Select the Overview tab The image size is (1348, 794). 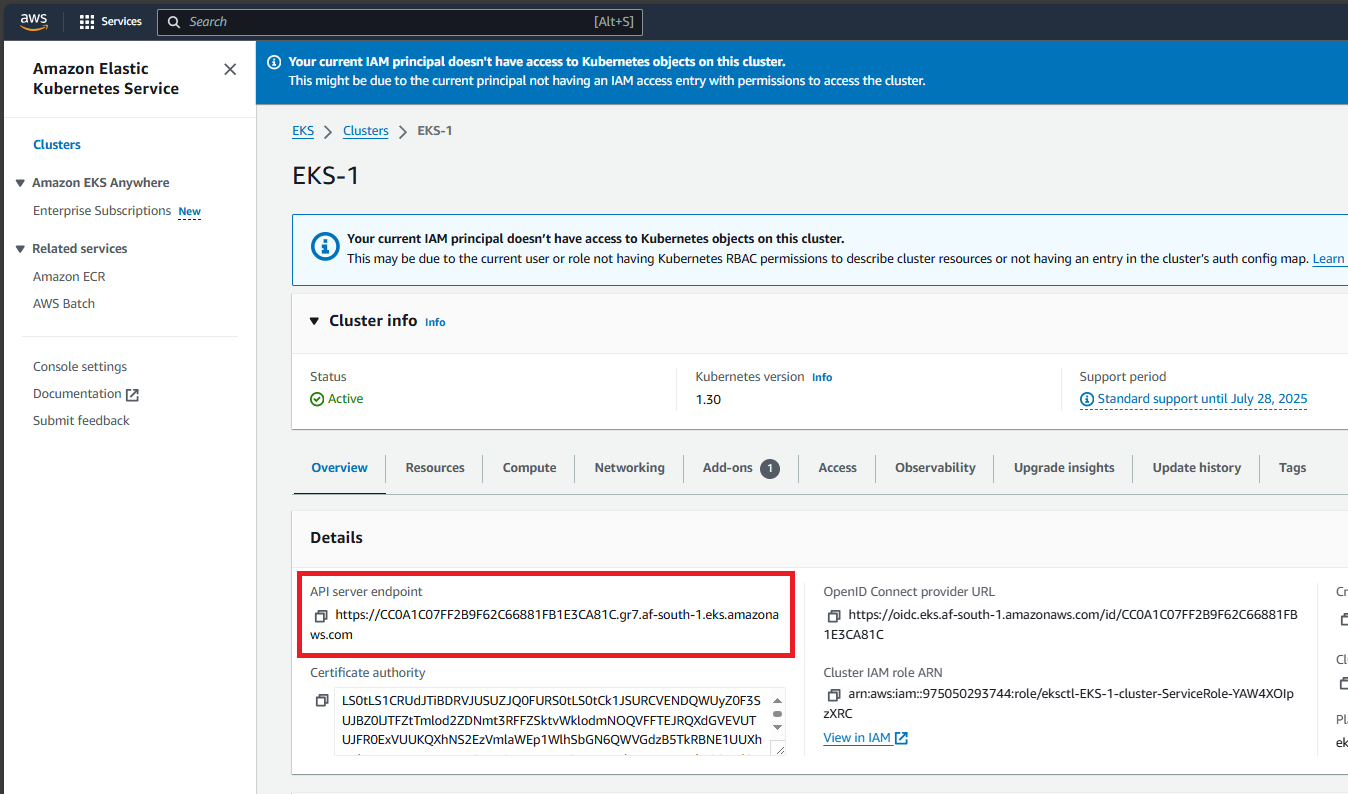340,468
